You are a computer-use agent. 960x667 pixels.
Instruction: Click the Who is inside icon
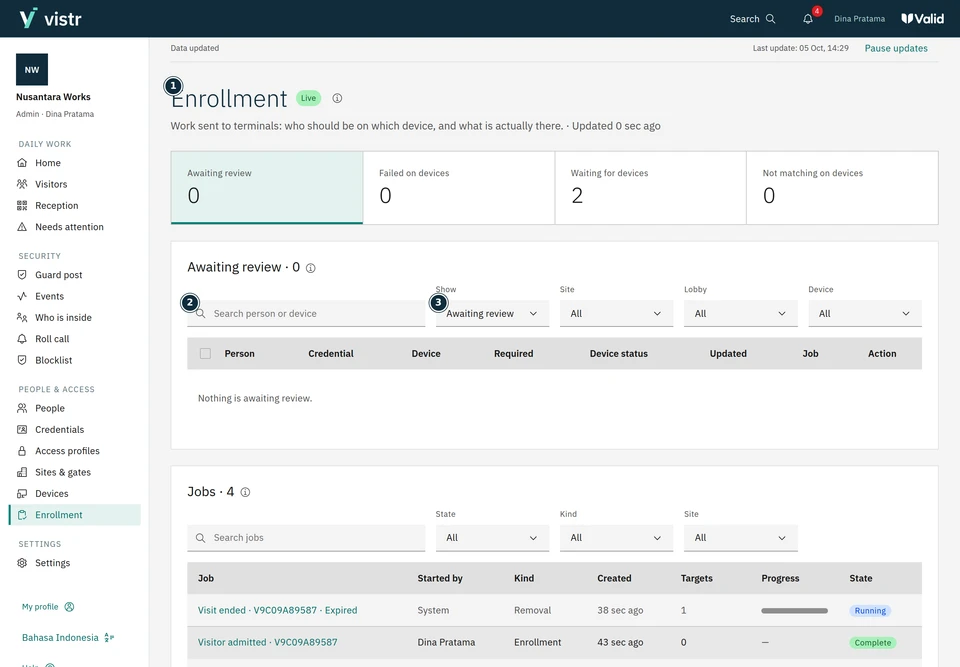tap(22, 317)
